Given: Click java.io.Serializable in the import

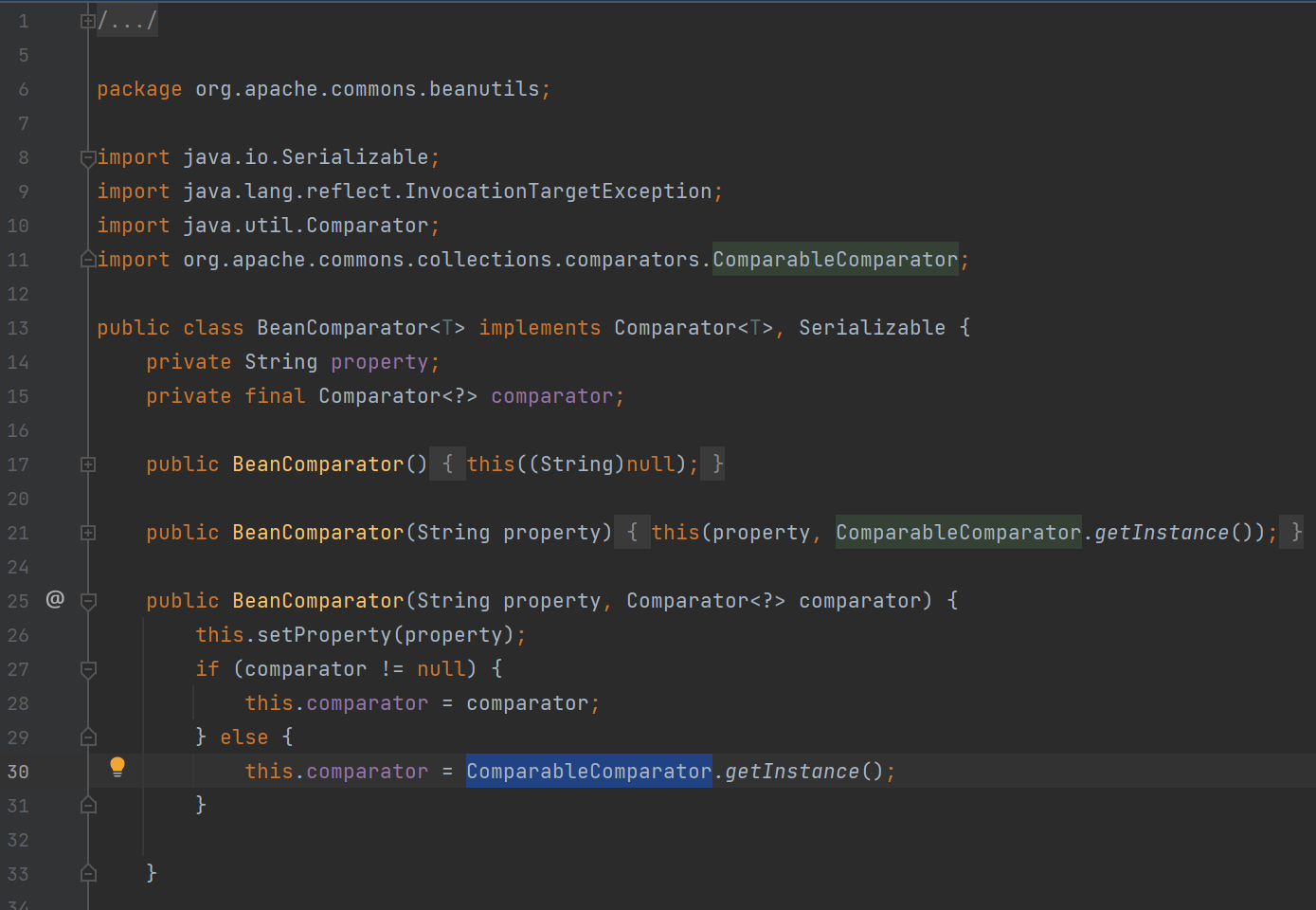Looking at the screenshot, I should (306, 157).
